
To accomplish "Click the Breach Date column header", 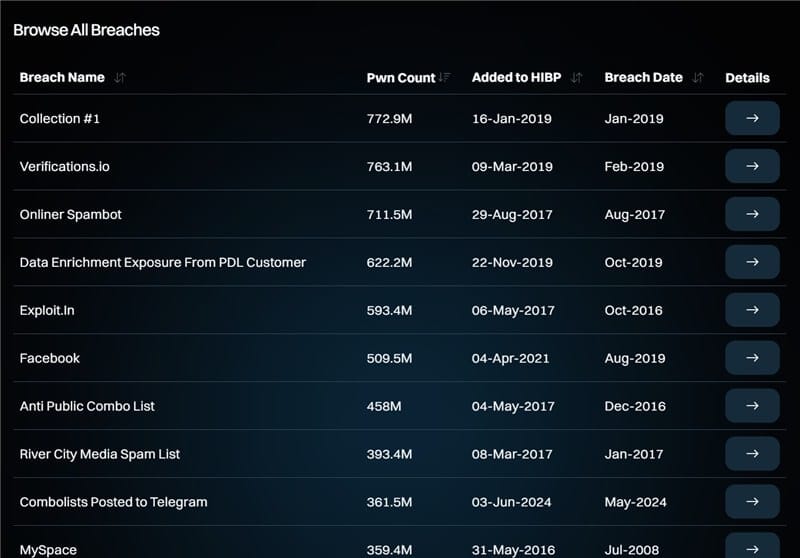I will click(x=643, y=78).
